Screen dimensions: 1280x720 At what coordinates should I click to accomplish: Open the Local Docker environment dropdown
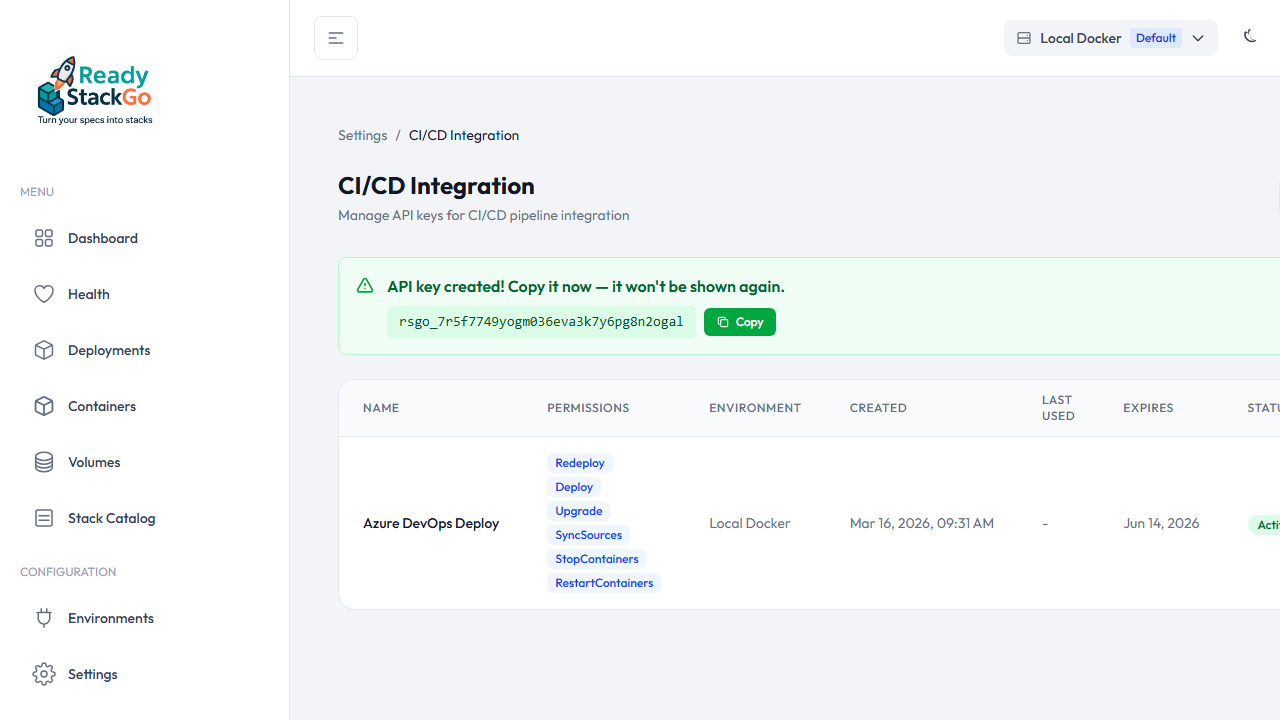click(x=1080, y=38)
